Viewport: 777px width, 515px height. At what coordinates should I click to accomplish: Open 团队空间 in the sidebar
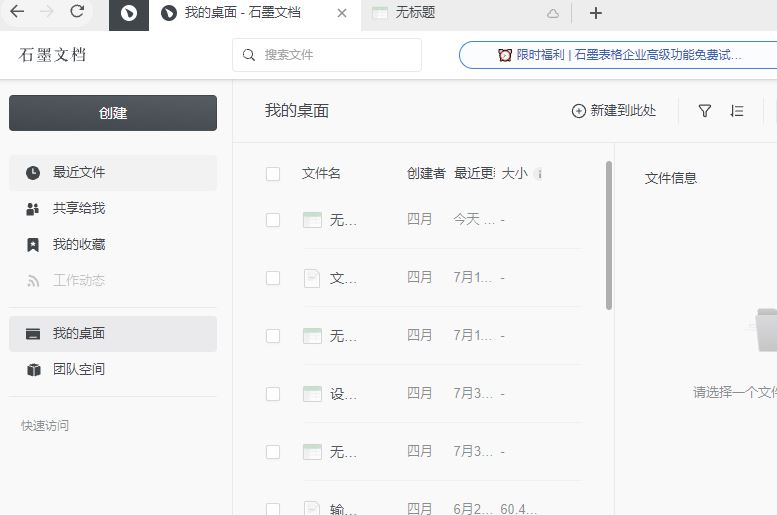(x=113, y=369)
